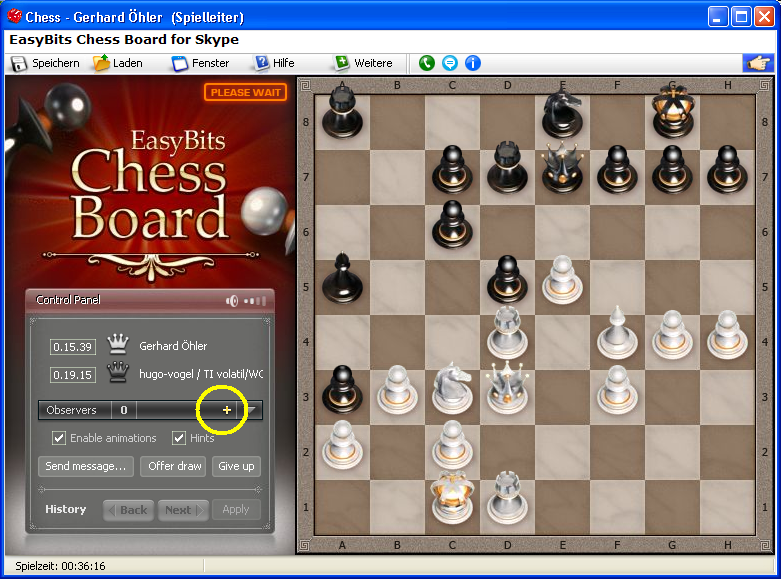Click the Speichern toolbar button

coord(45,63)
